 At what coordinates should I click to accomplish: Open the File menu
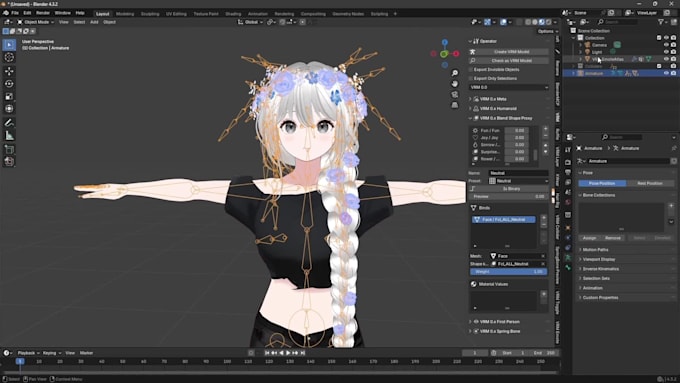15,13
